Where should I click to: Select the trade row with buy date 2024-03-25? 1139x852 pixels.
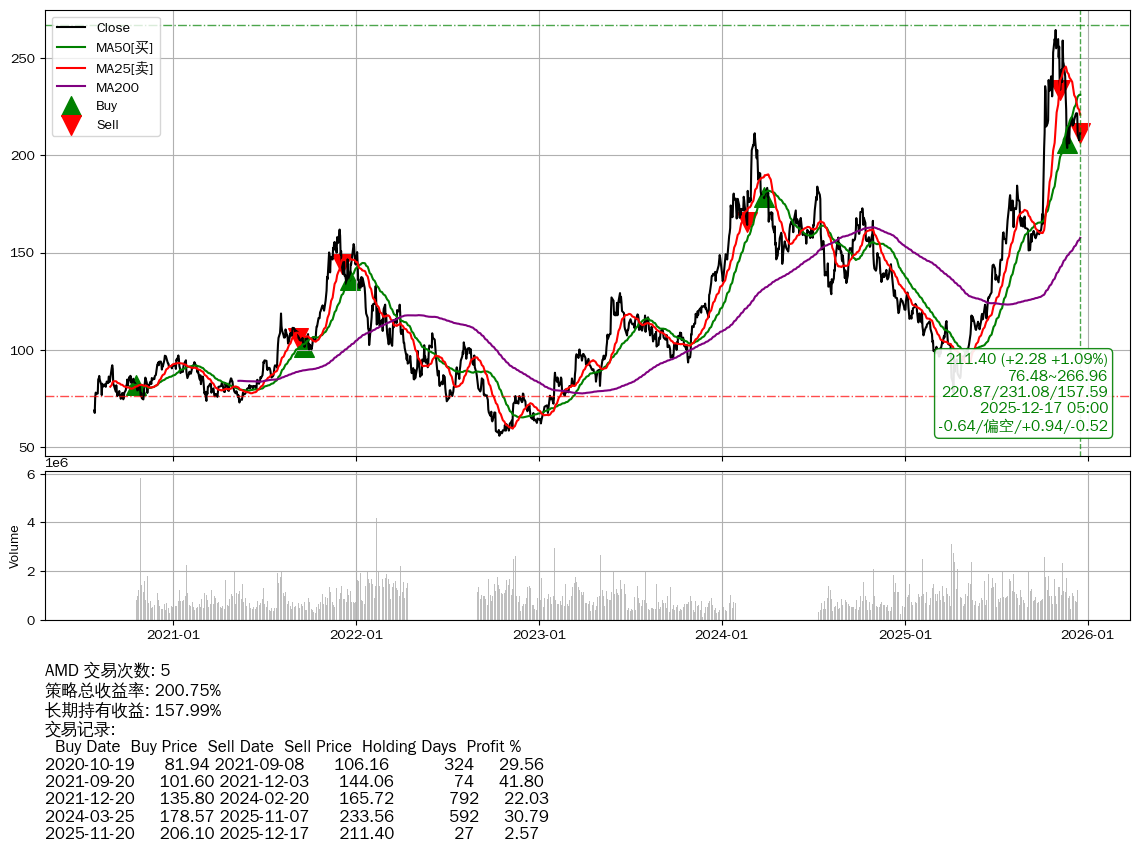pos(295,816)
